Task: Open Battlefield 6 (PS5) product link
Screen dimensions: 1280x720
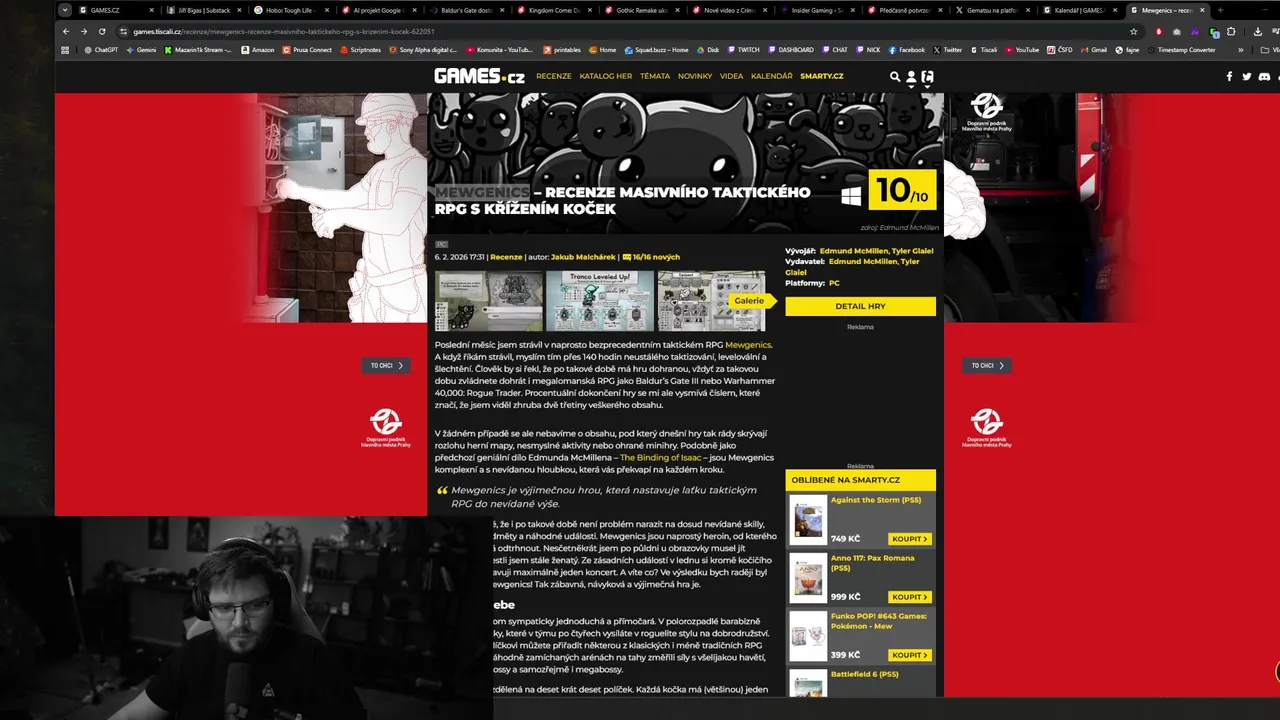Action: point(864,674)
